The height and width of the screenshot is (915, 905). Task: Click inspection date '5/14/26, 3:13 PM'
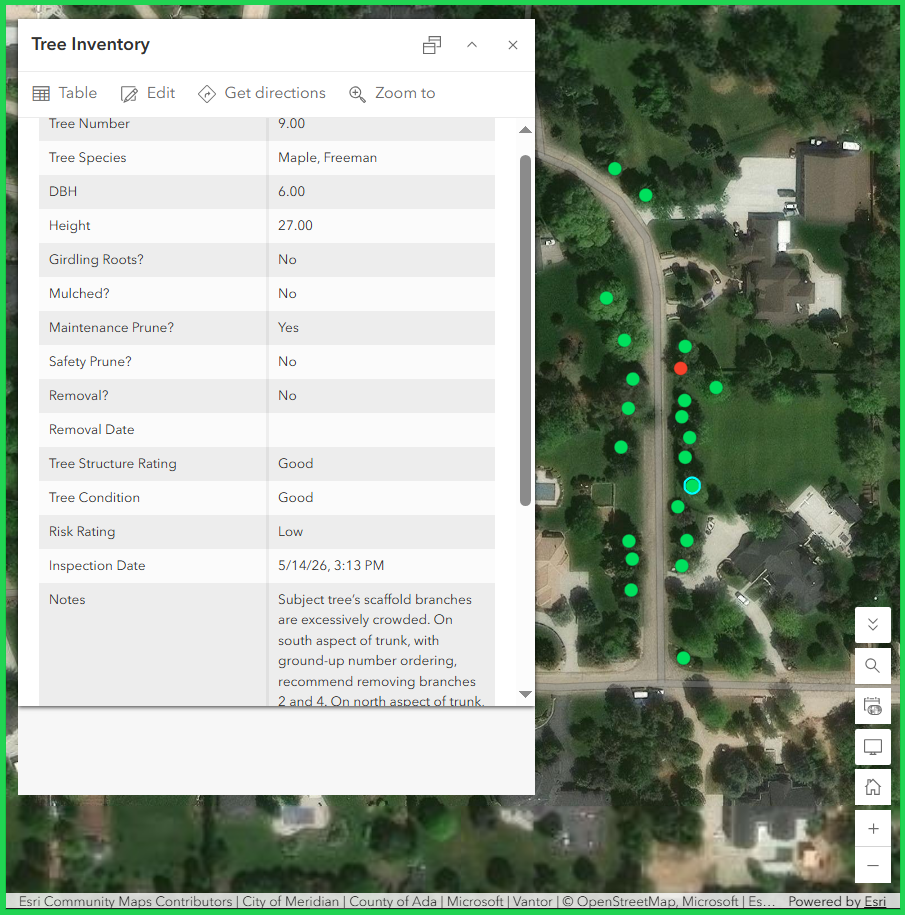tap(331, 565)
